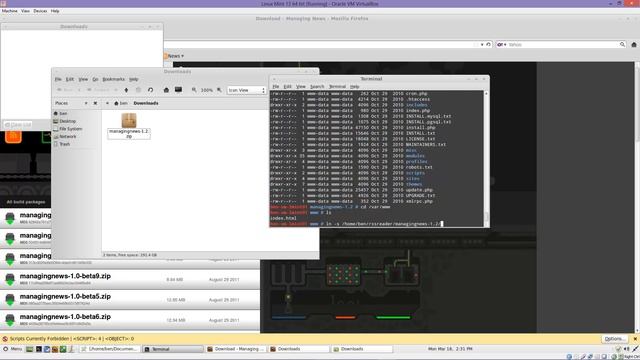Open managingnews-1.0-beta9.zip download link
Screen dimensions: 640x360
pos(65,276)
